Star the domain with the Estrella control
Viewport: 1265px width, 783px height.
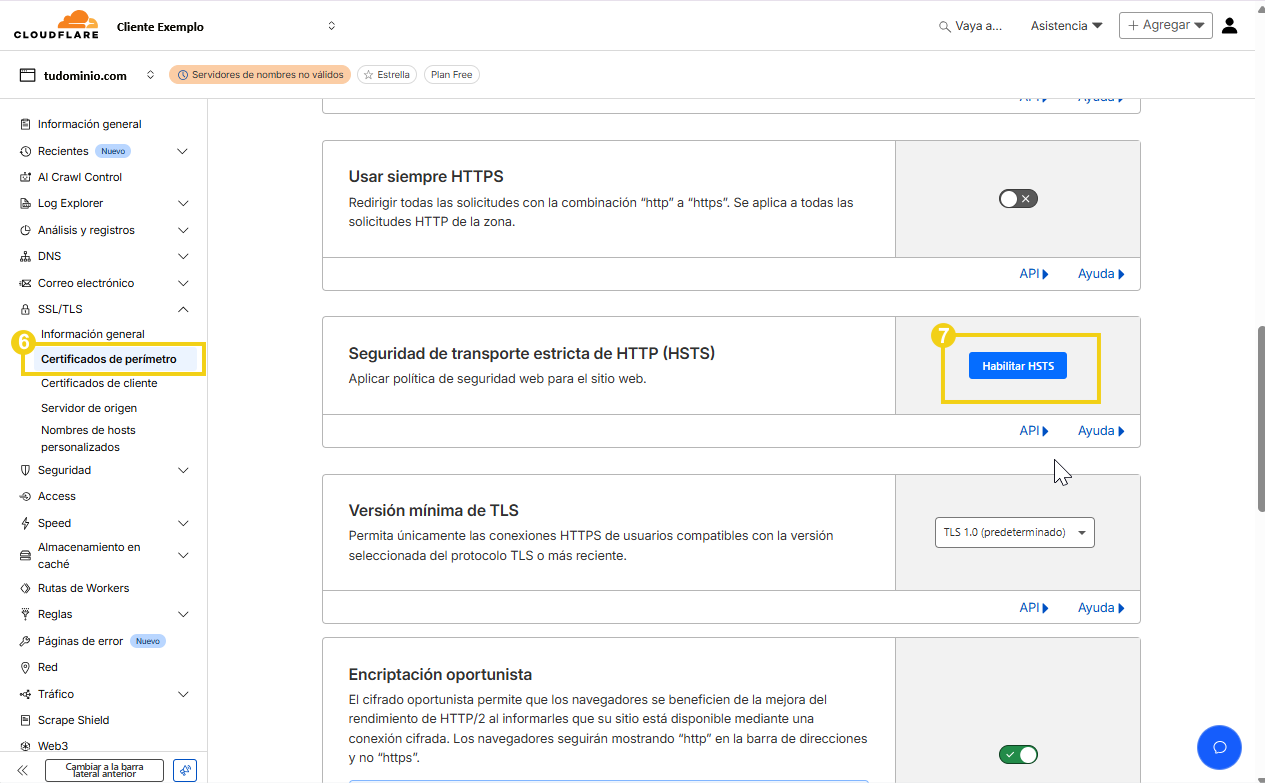coord(386,74)
